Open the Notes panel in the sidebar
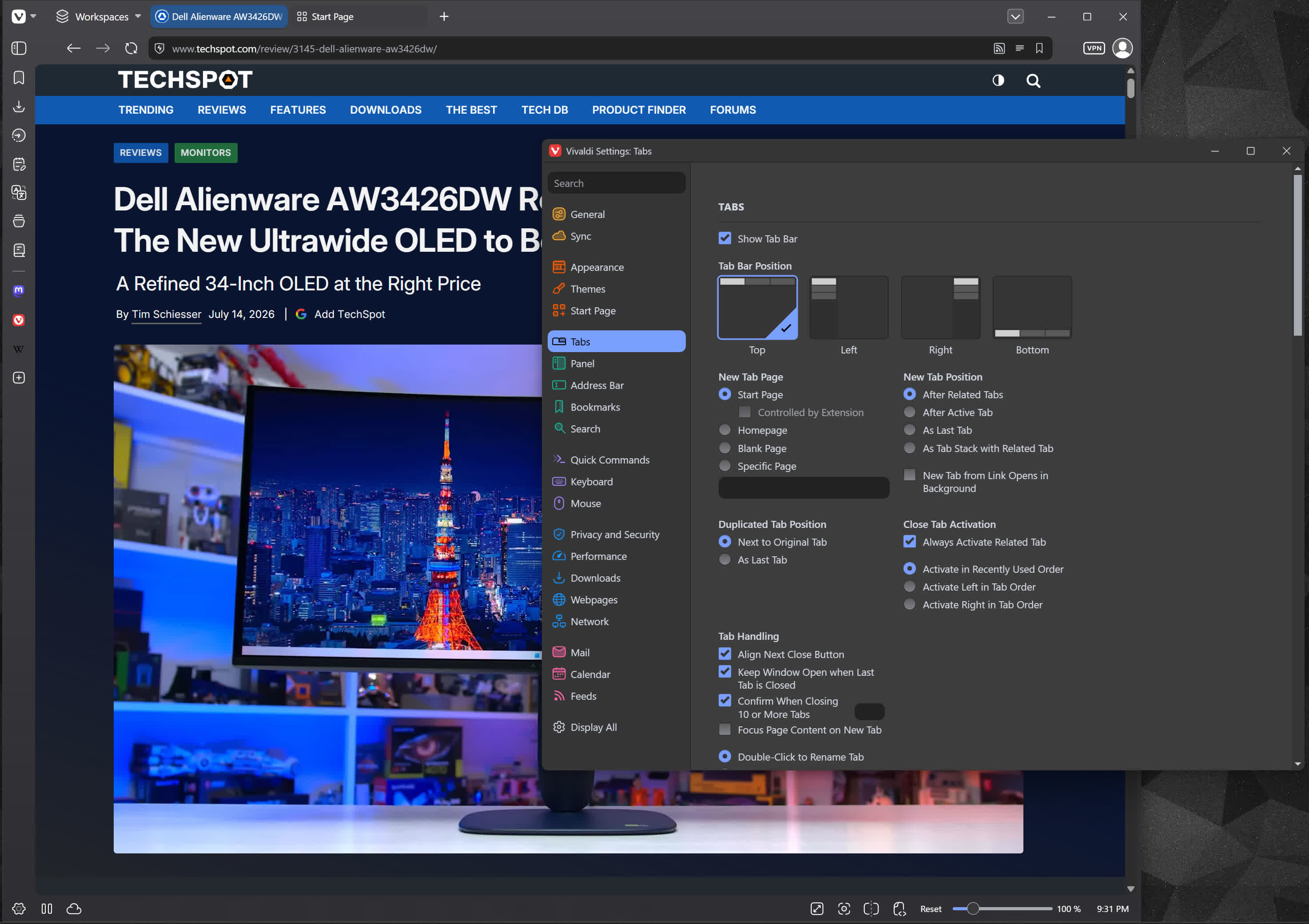Viewport: 1309px width, 924px height. coord(19,165)
